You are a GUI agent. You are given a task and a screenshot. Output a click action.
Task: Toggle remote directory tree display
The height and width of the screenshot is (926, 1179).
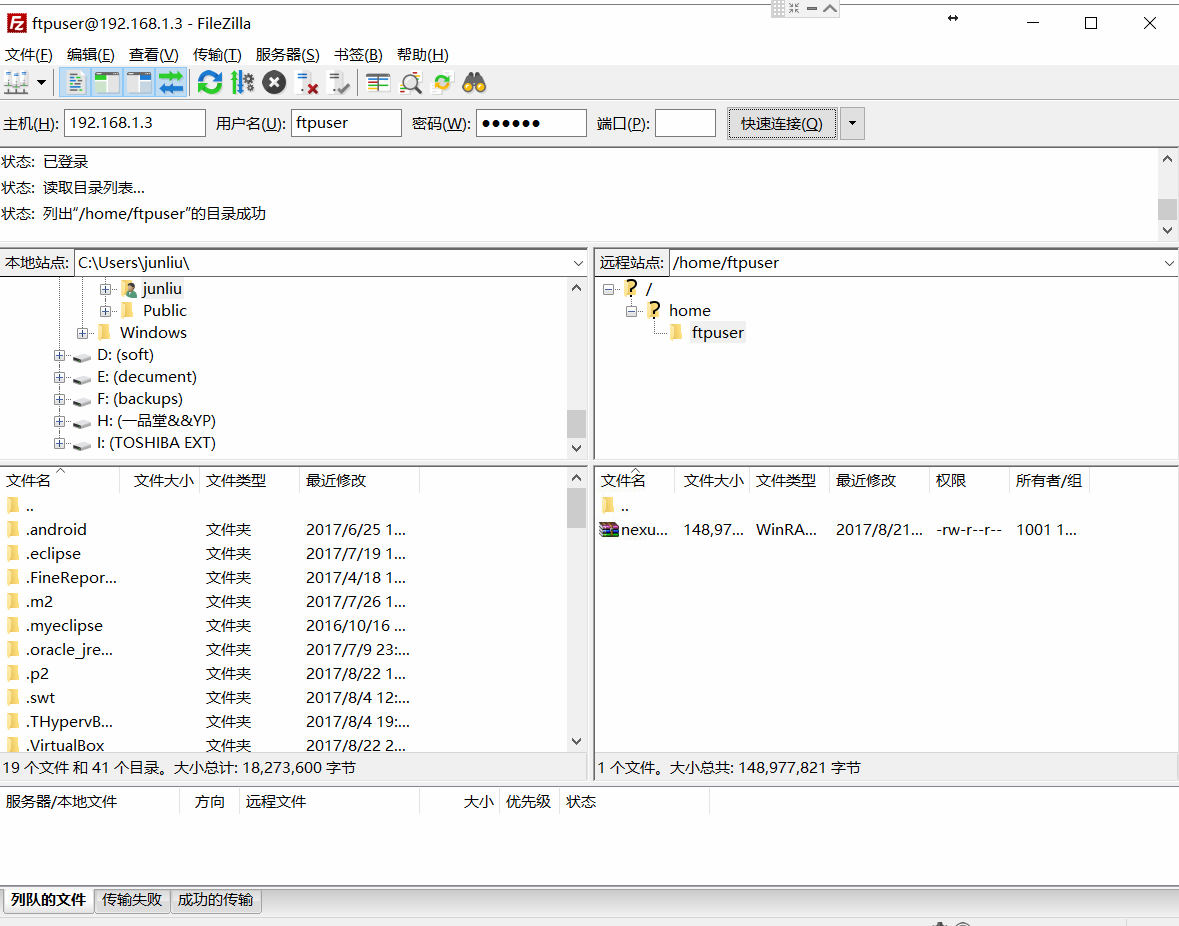click(x=139, y=83)
